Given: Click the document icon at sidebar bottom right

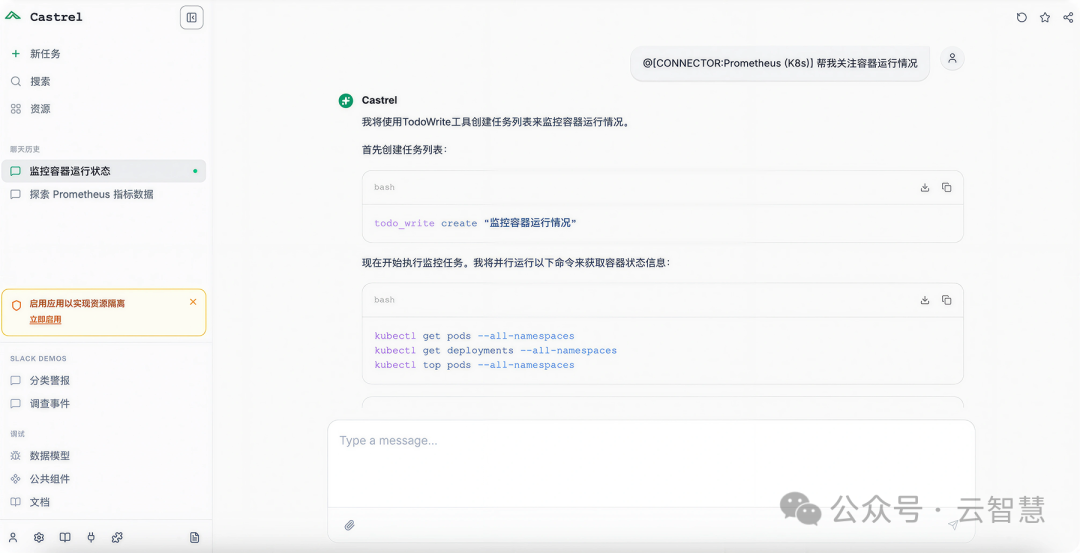Looking at the screenshot, I should (194, 537).
